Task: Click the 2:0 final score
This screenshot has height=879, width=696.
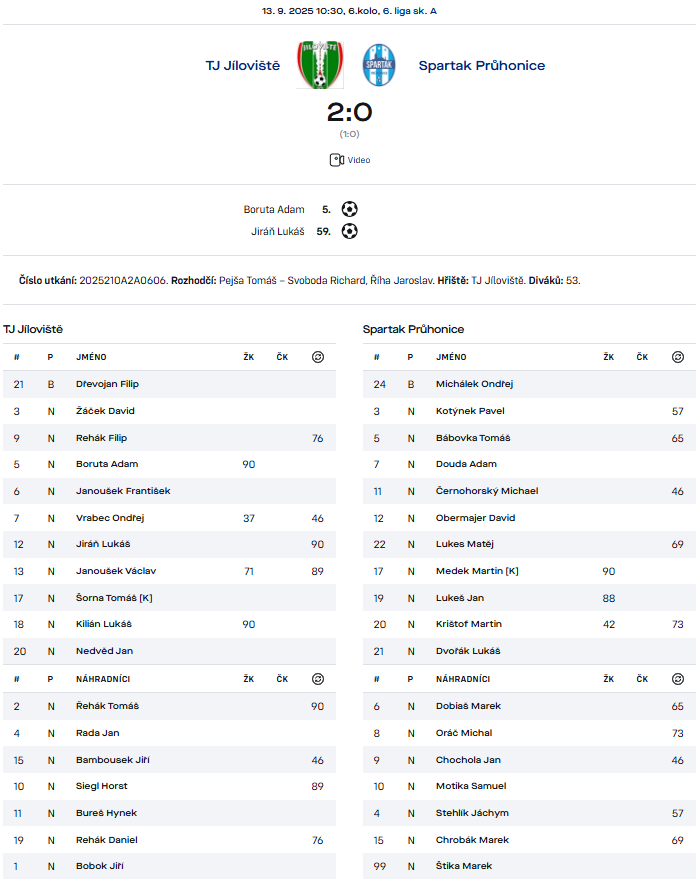Action: tap(349, 112)
